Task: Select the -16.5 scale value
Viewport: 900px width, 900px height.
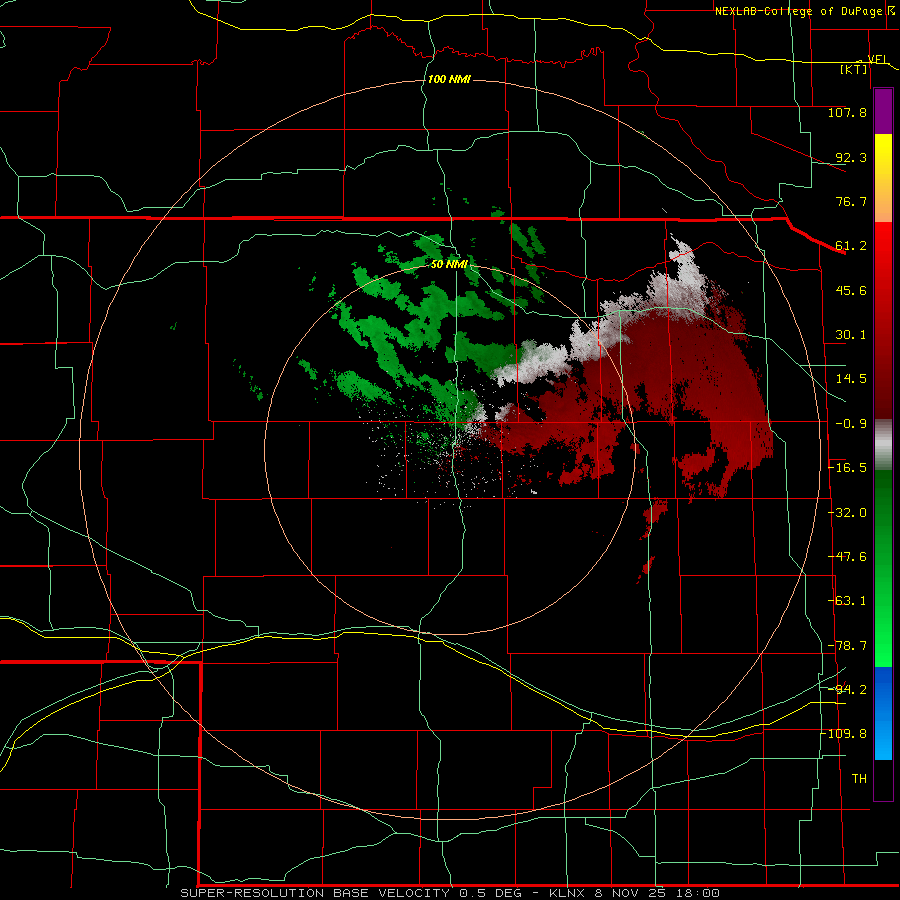Action: [847, 468]
